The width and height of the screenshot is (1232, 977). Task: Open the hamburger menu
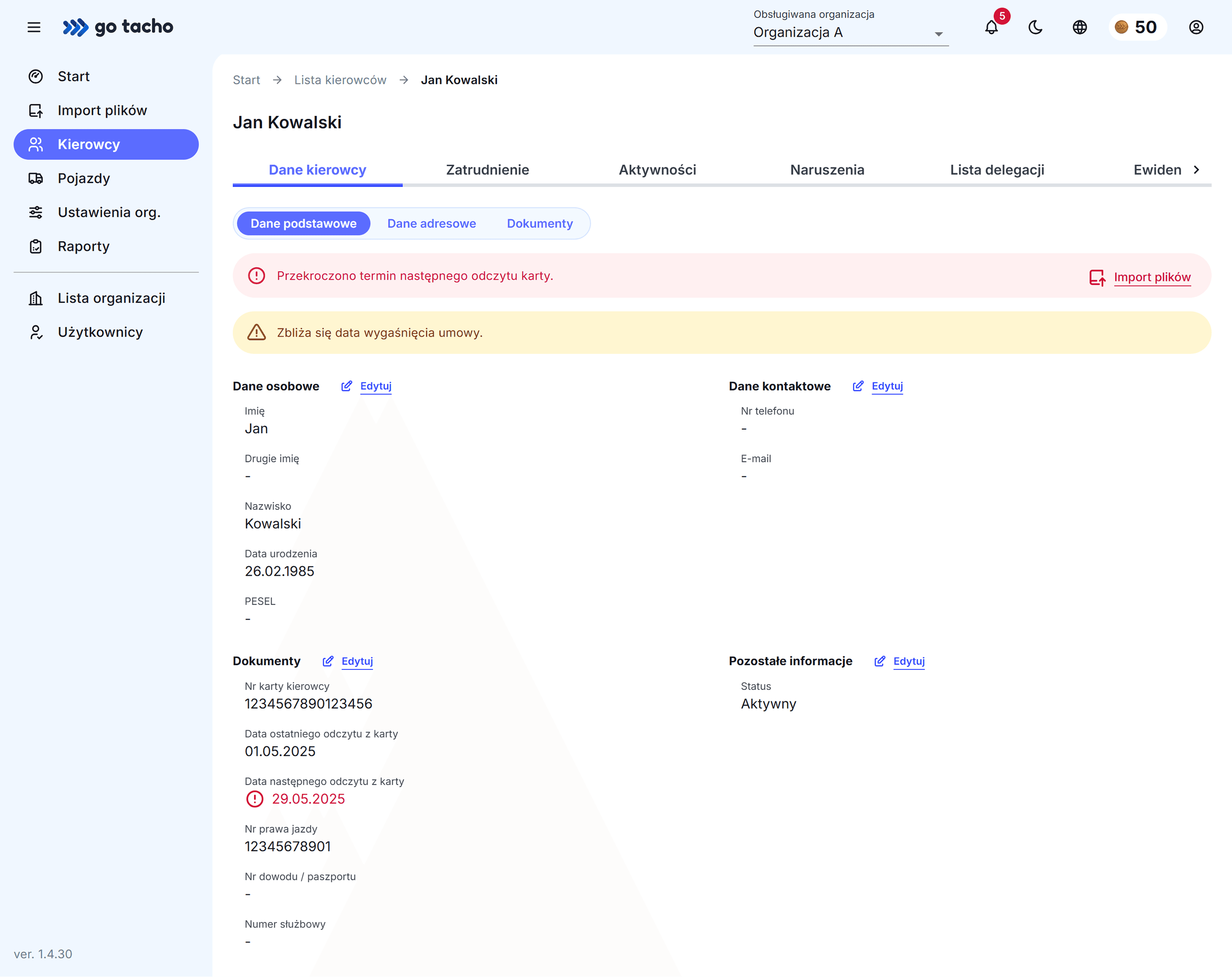[34, 27]
